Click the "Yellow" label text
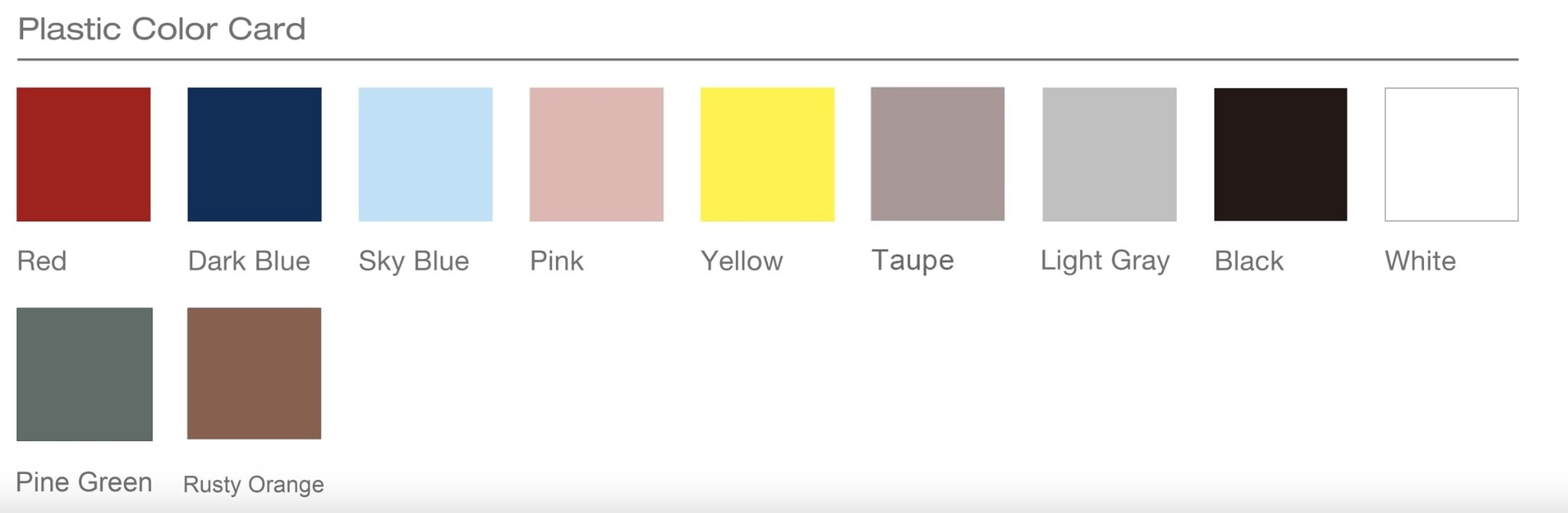Image resolution: width=1568 pixels, height=513 pixels. (x=742, y=261)
